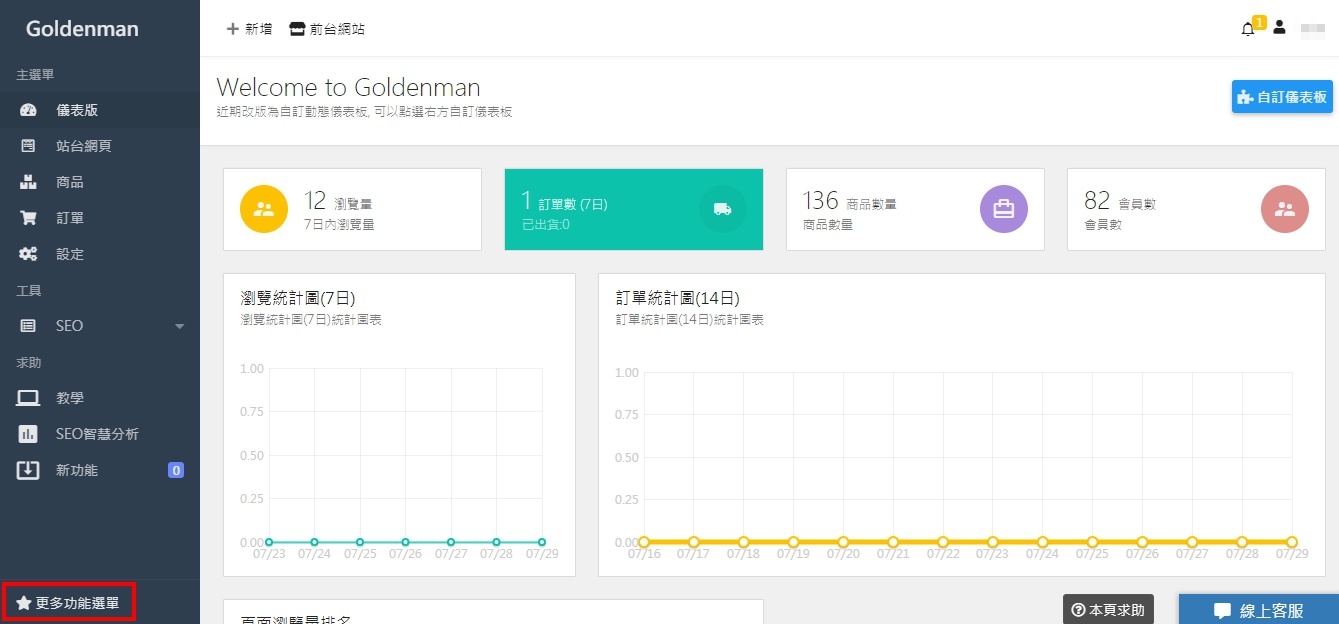The width and height of the screenshot is (1339, 624).
Task: Open the 設定 settings menu item
Action: pos(100,254)
